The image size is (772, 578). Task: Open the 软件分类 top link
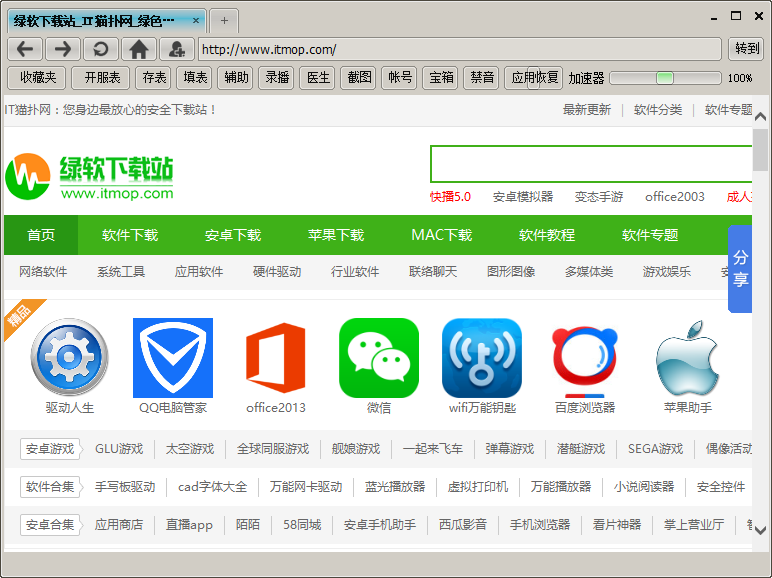pos(658,110)
